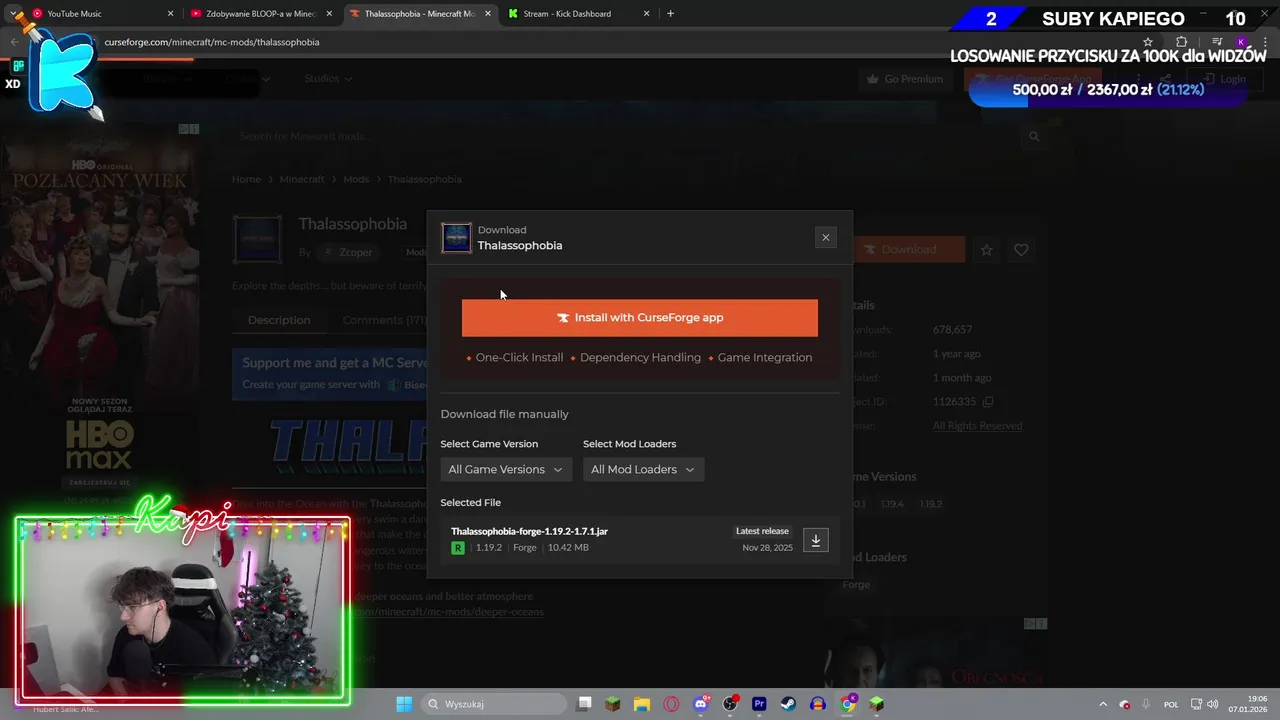This screenshot has height=720, width=1280.
Task: Open the Go Premium link
Action: coord(904,79)
